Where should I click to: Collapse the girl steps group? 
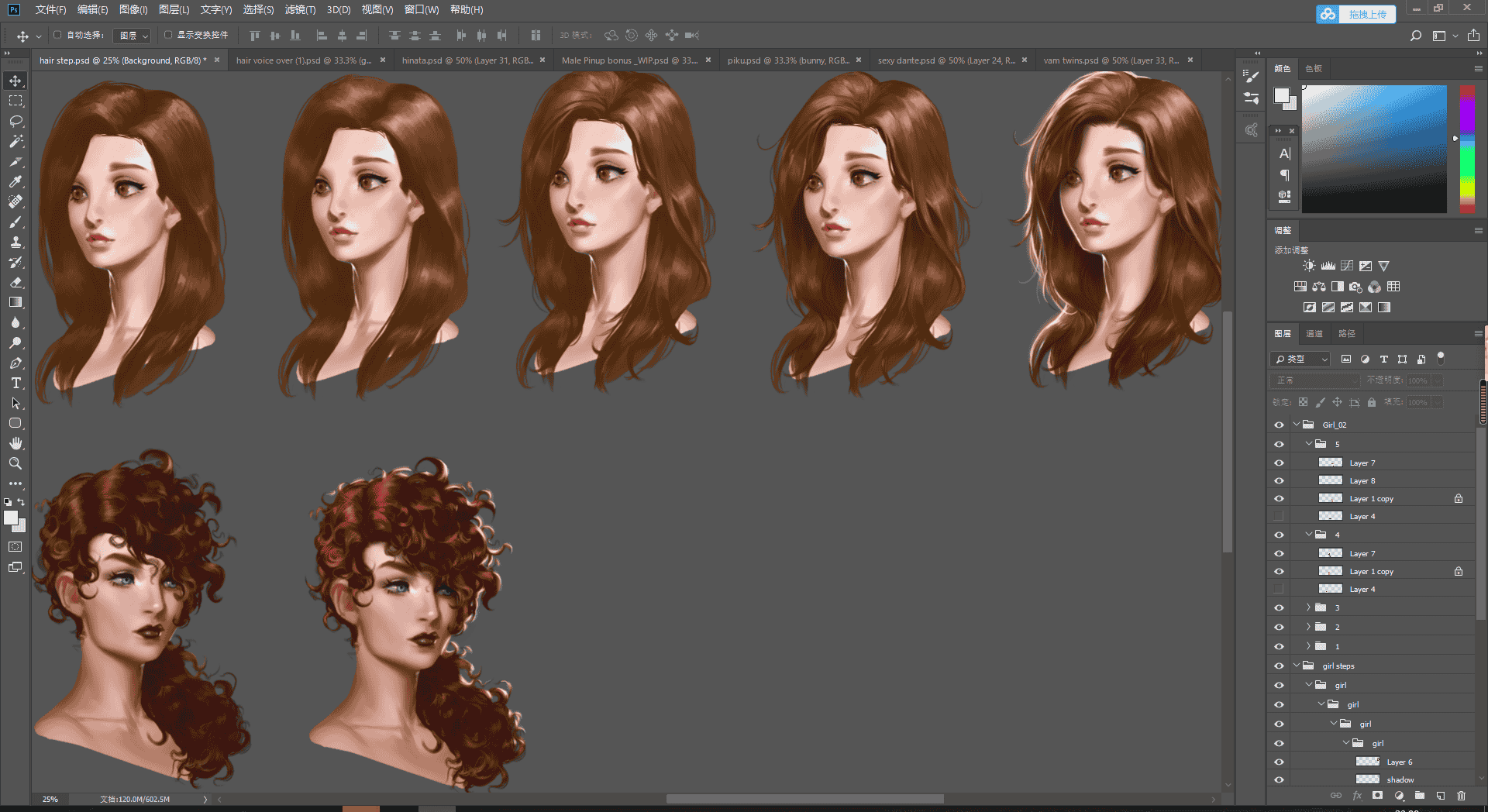click(1297, 666)
